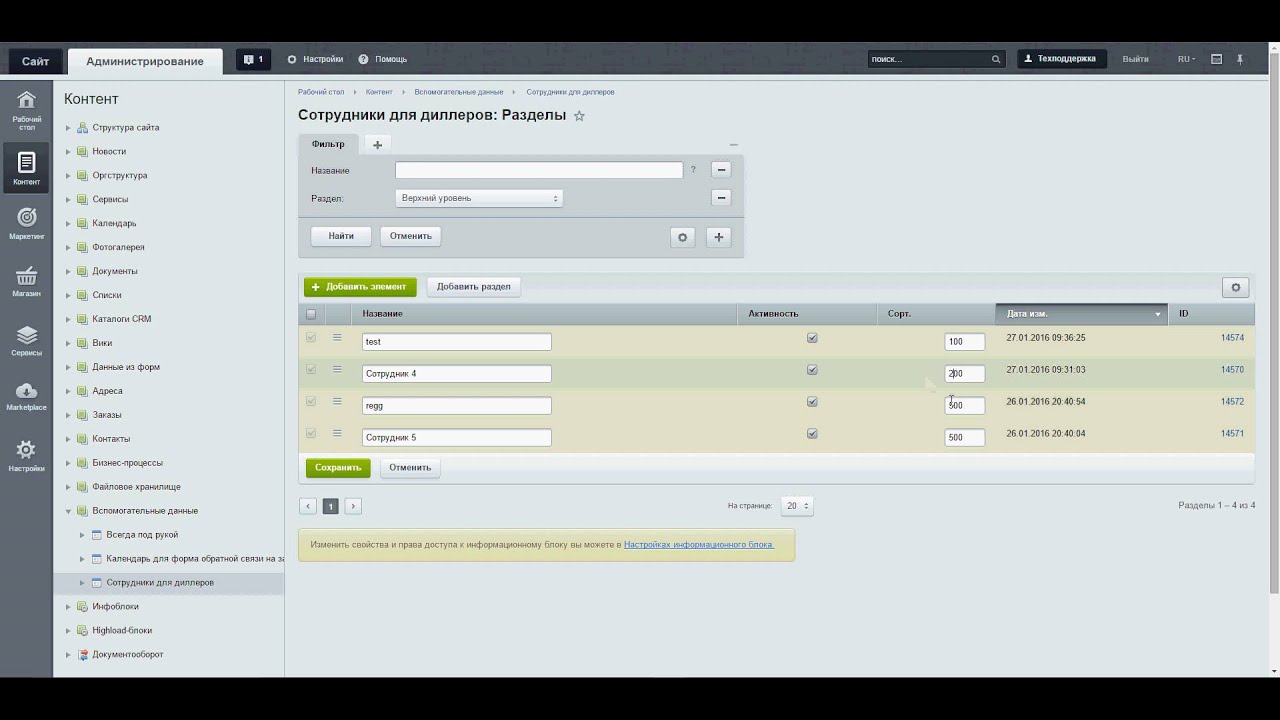Expand Структура сайта tree node
This screenshot has height=720, width=1280.
click(69, 128)
